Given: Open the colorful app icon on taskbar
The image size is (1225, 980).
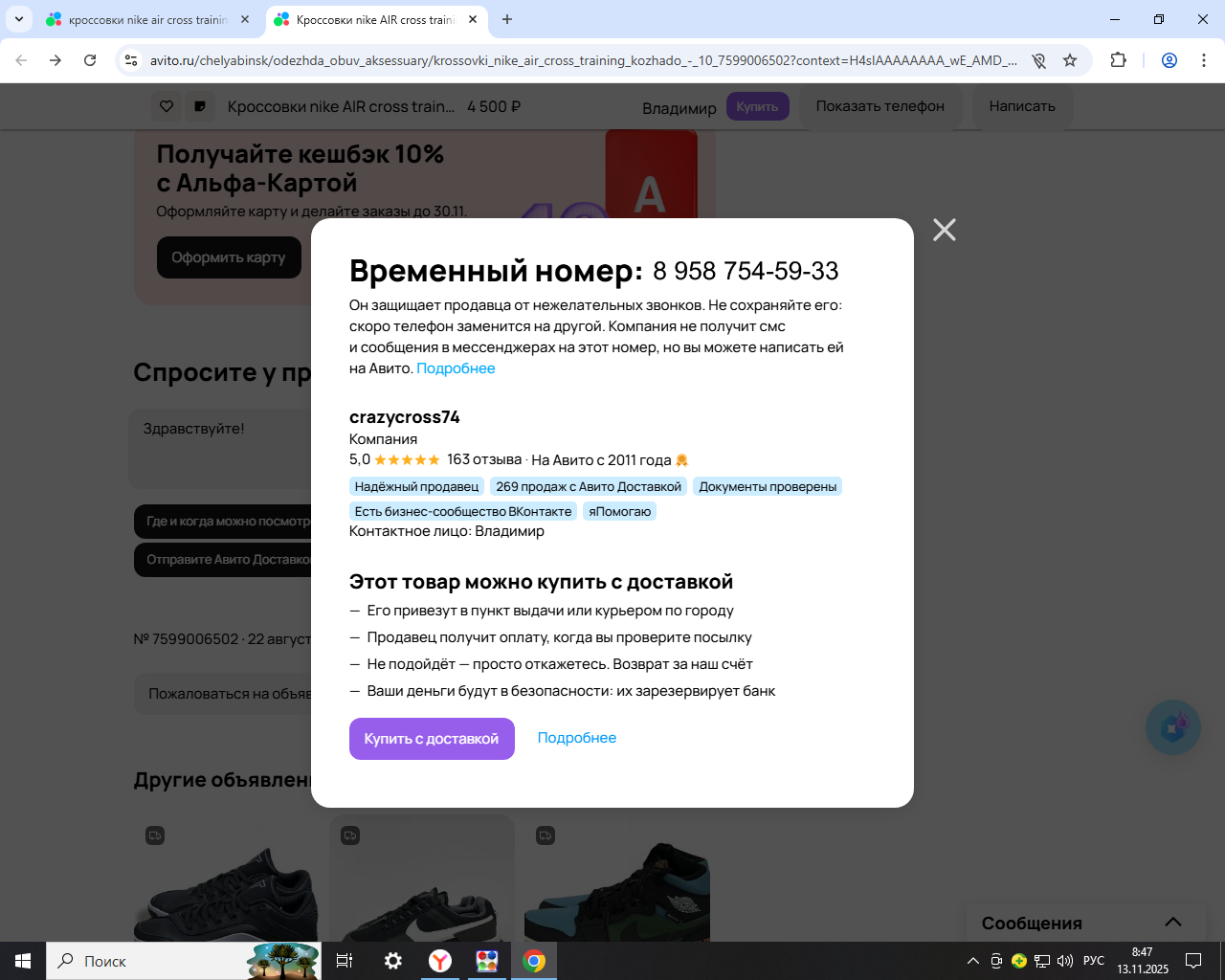Looking at the screenshot, I should pyautogui.click(x=487, y=961).
